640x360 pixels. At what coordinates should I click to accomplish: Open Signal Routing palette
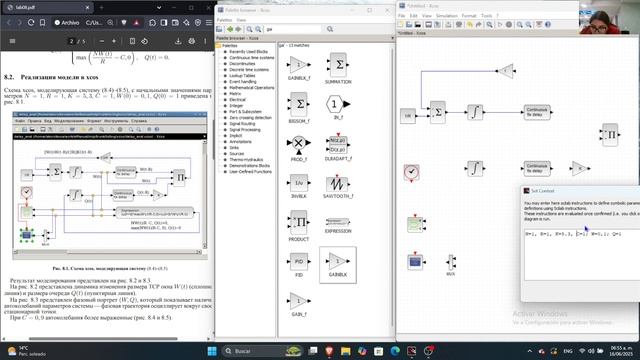pos(242,123)
